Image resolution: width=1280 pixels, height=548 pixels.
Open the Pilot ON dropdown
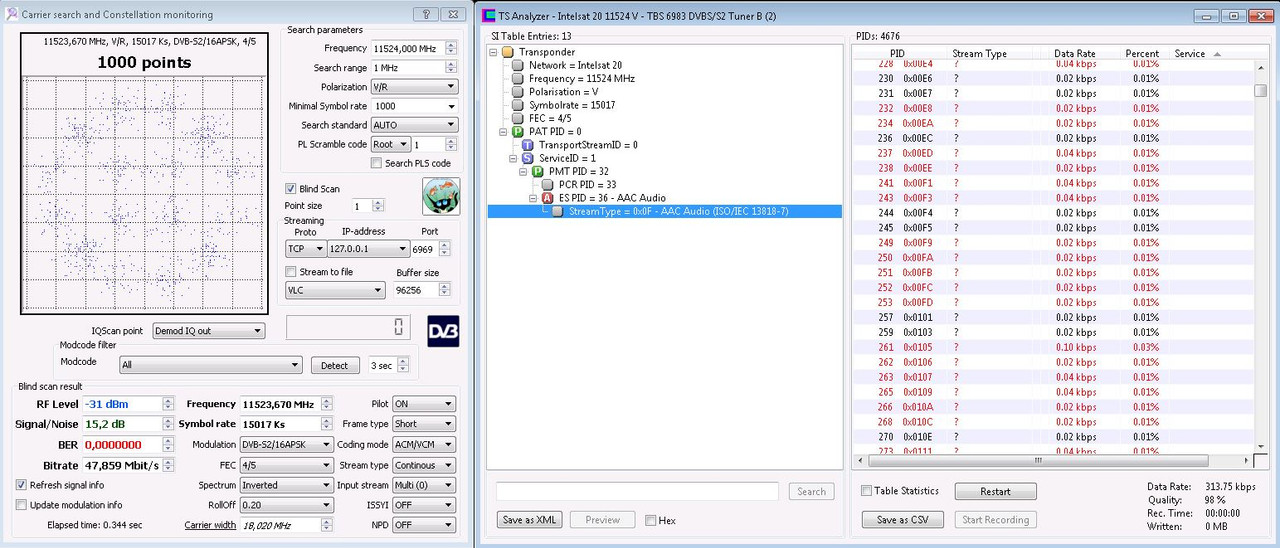[424, 404]
